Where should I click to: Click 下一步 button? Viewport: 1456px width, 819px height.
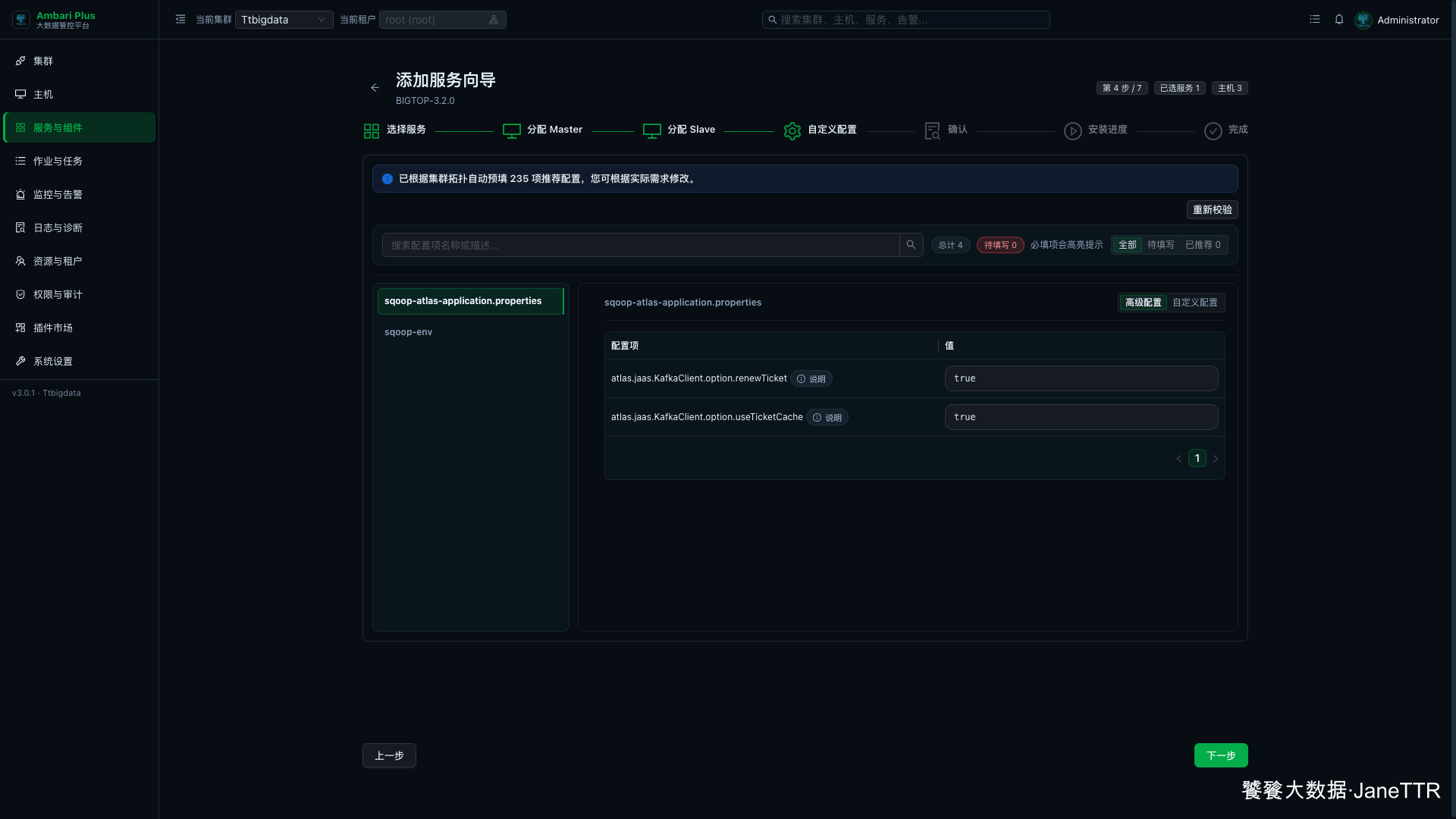[x=1221, y=755]
